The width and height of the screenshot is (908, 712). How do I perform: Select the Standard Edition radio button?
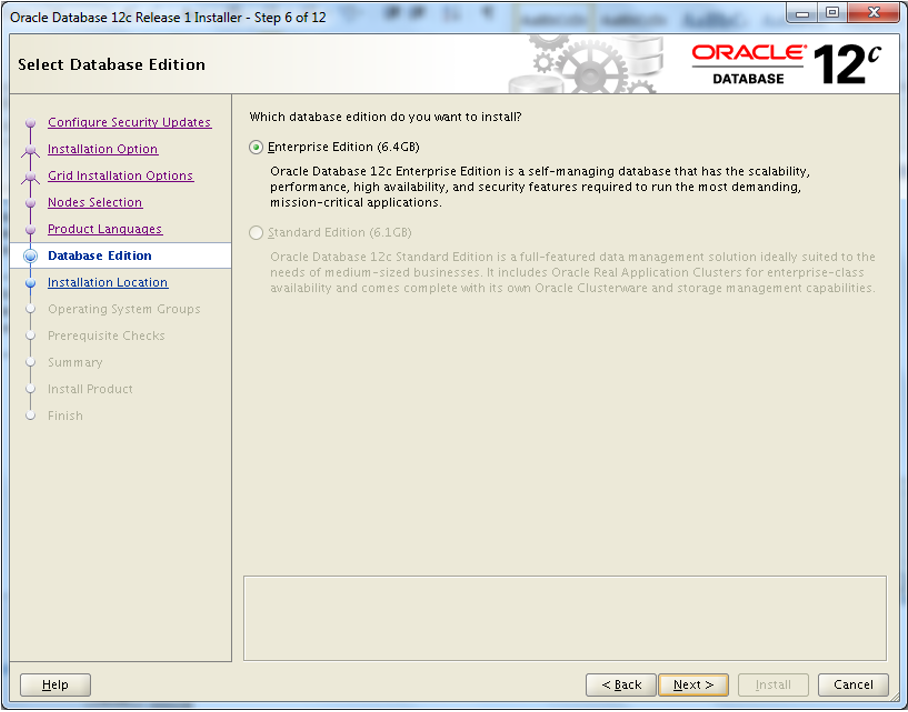click(256, 233)
